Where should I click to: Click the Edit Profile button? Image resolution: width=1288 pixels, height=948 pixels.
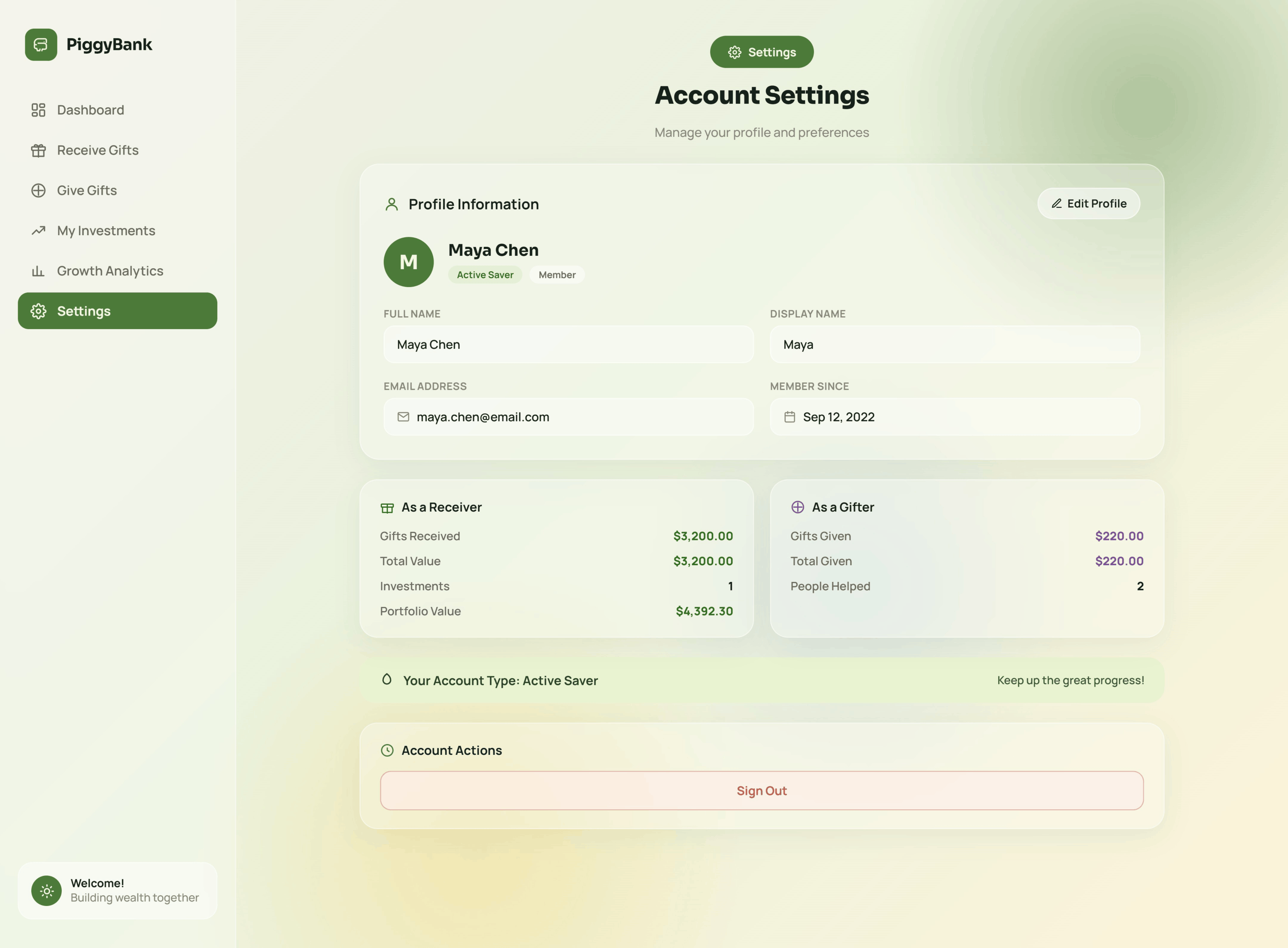tap(1089, 204)
